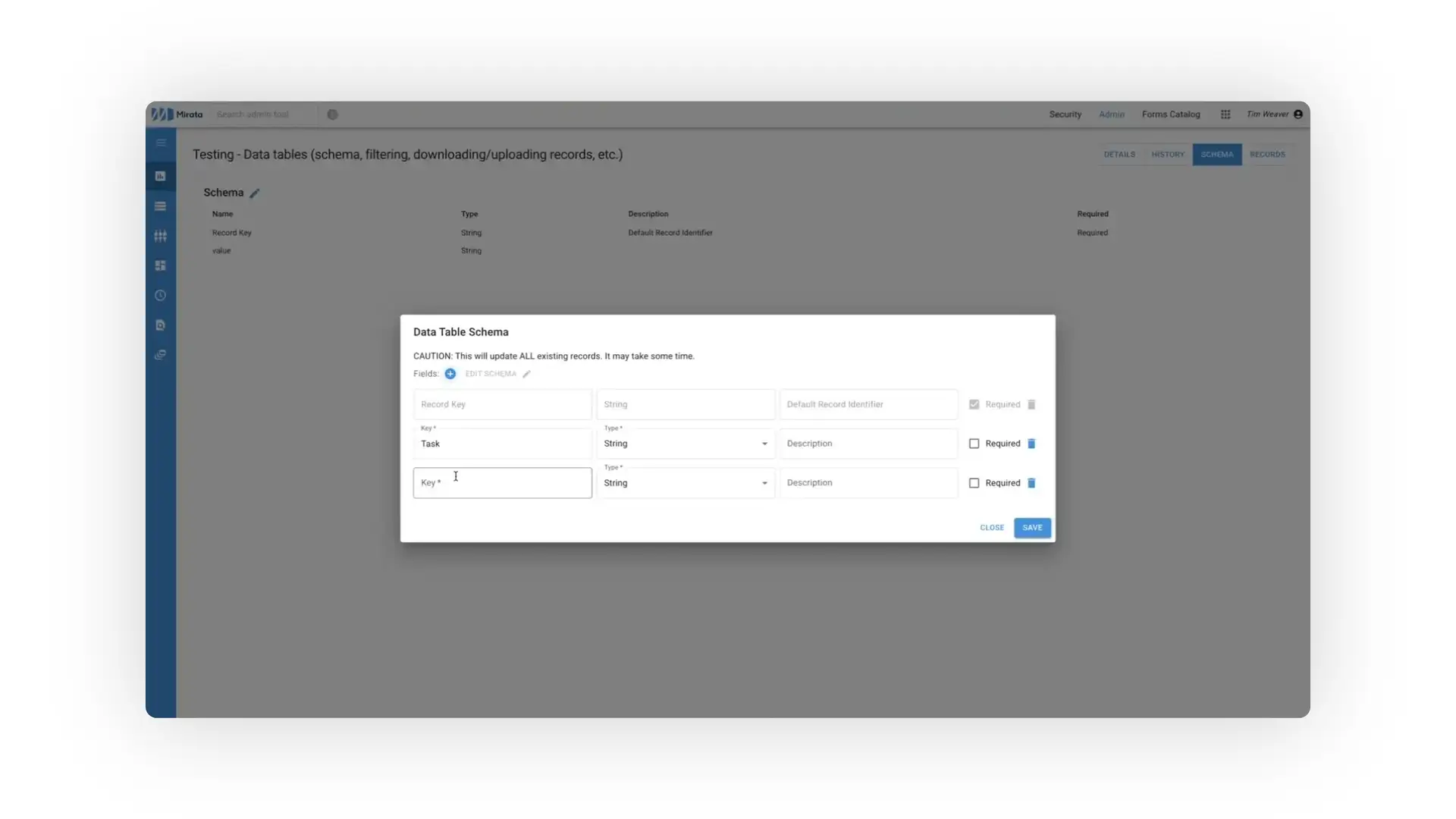Enable Required for the Task field
This screenshot has height=819, width=1456.
click(x=974, y=444)
